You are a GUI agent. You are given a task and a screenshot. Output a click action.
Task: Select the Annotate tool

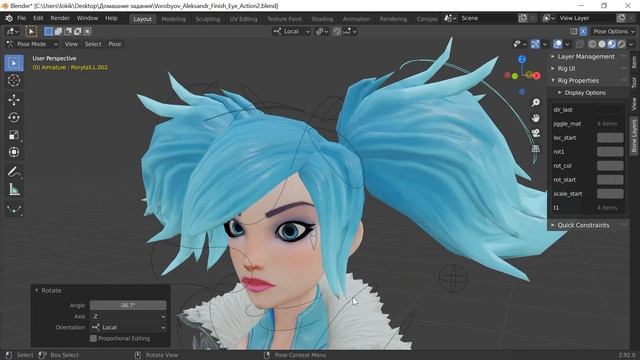[x=14, y=172]
